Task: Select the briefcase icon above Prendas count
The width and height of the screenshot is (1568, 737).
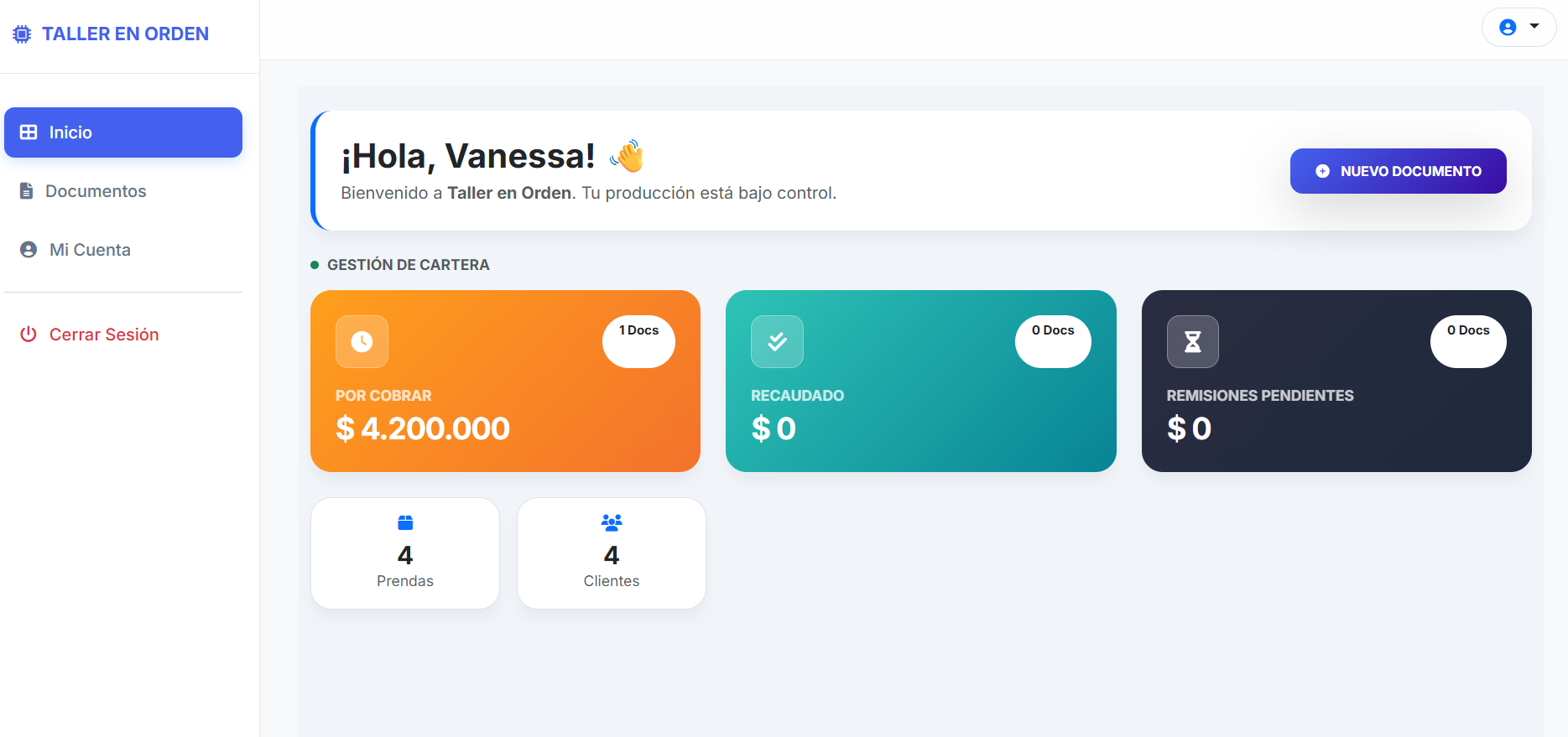Action: tap(404, 522)
